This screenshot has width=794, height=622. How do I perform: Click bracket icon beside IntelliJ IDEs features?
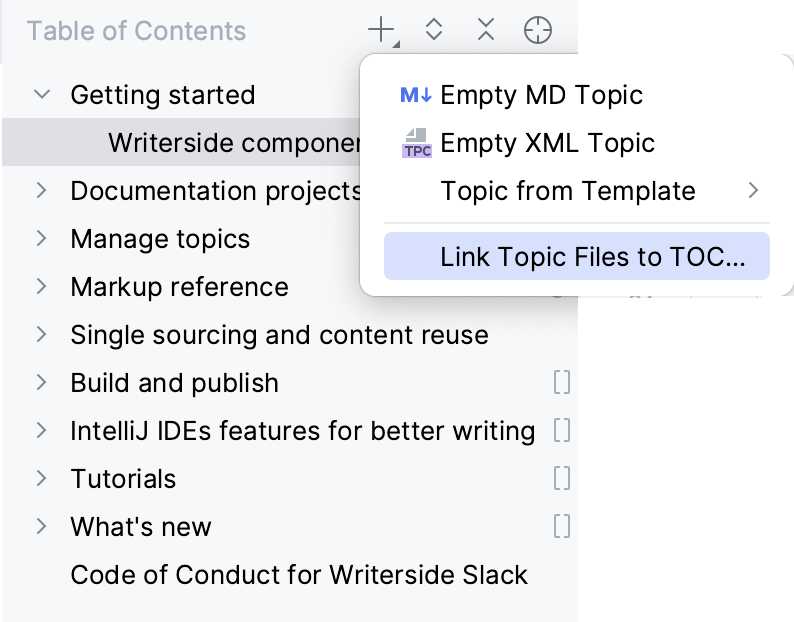point(562,431)
